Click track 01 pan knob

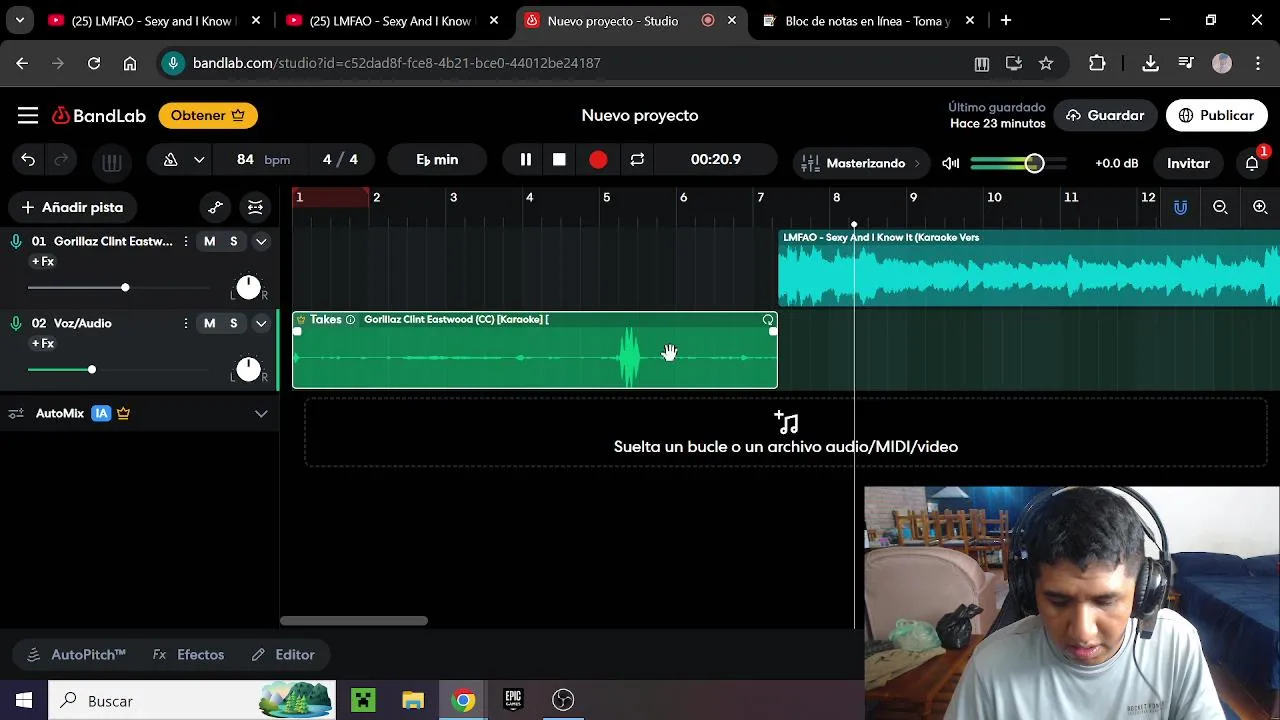(248, 288)
